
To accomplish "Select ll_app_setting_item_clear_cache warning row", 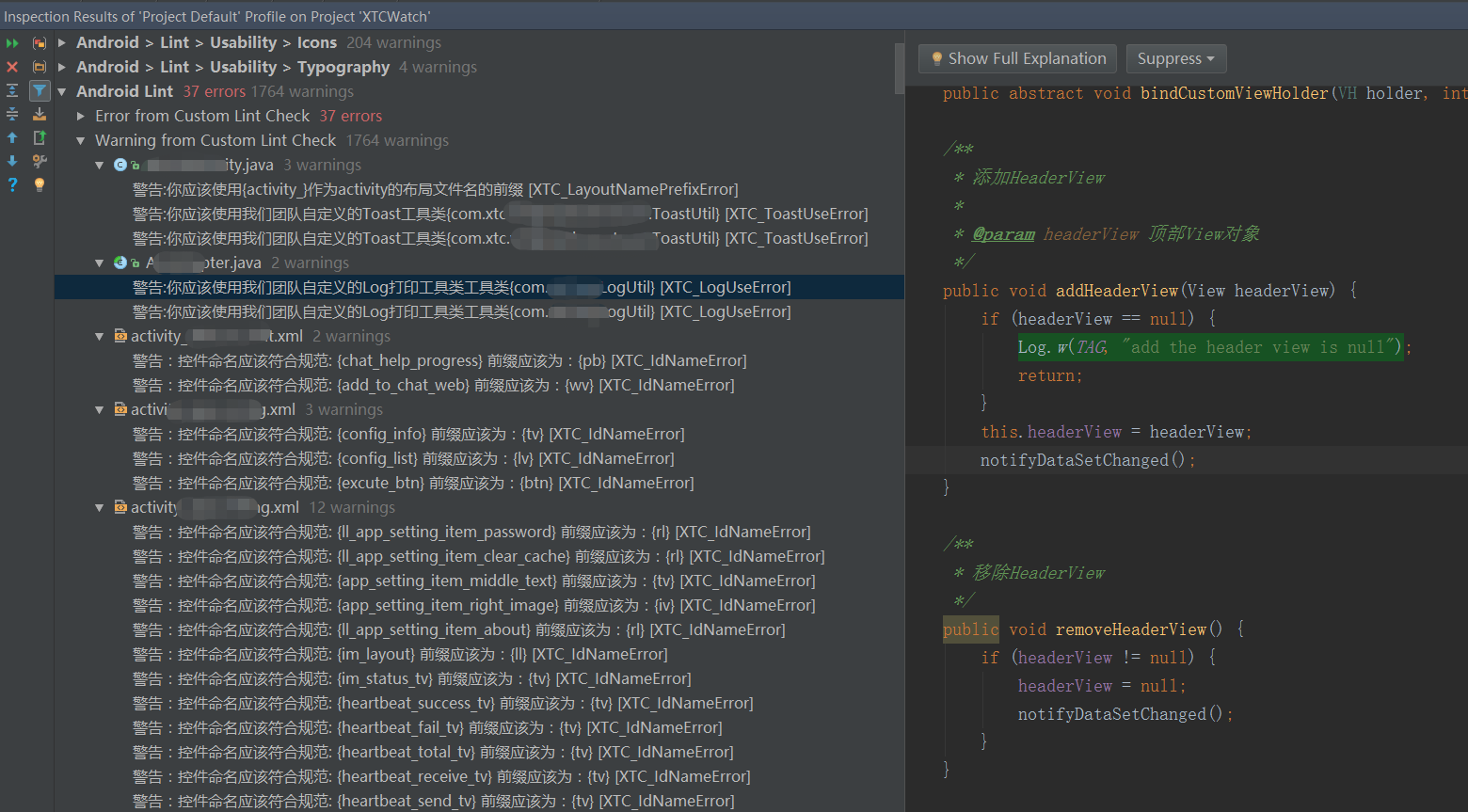I will click(x=479, y=556).
